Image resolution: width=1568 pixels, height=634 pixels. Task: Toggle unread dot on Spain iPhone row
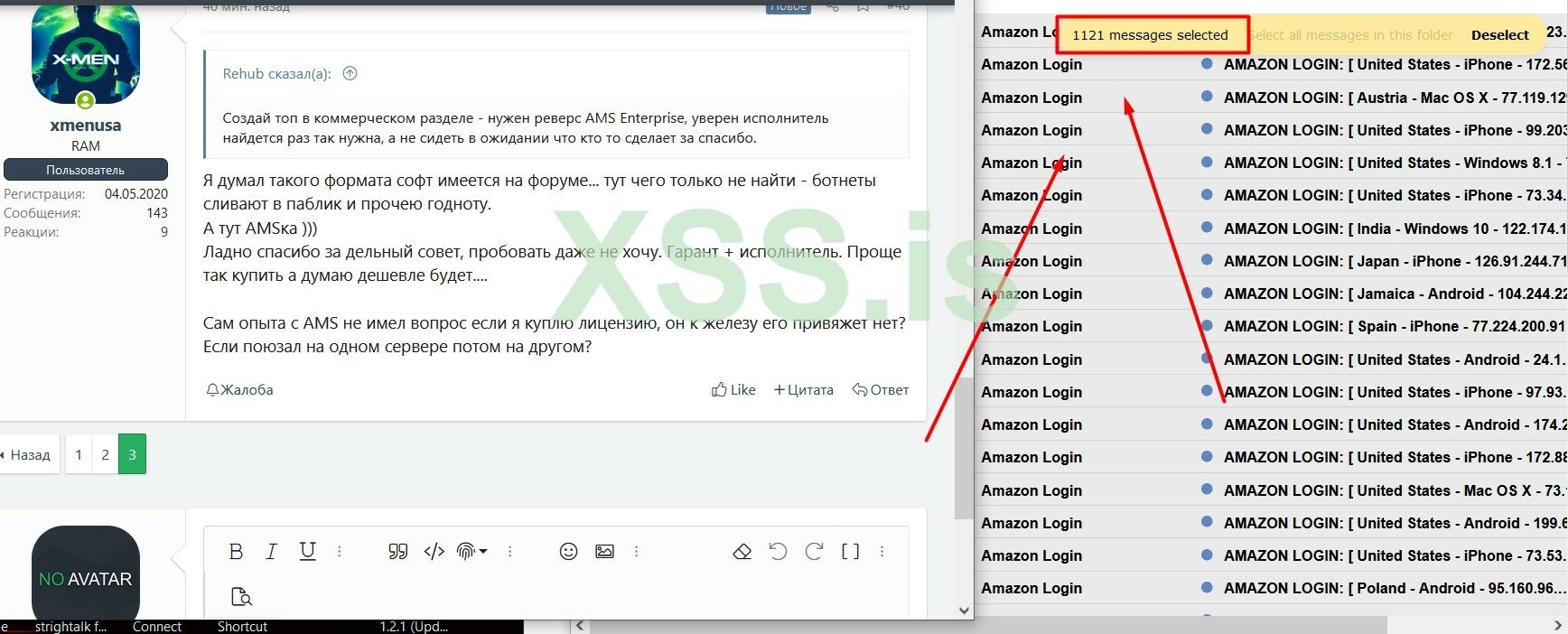tap(1207, 325)
